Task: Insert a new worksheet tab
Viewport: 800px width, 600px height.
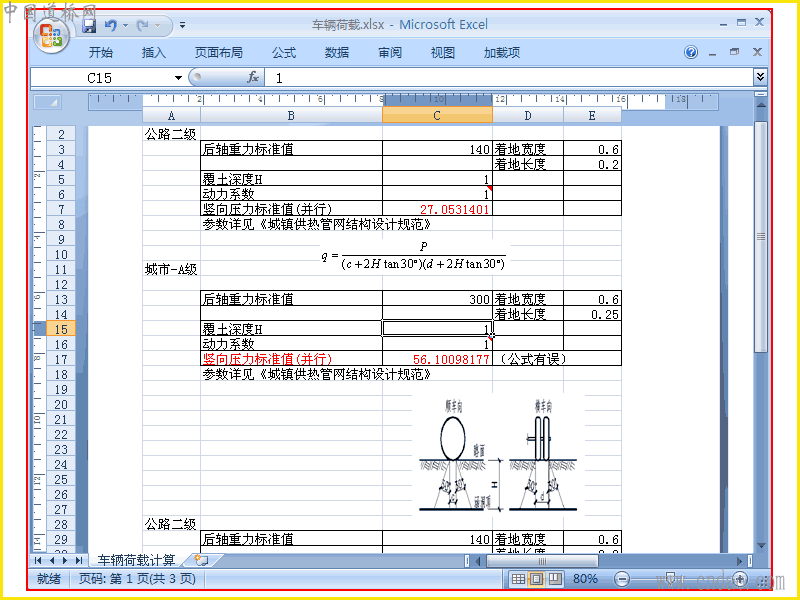Action: [202, 560]
